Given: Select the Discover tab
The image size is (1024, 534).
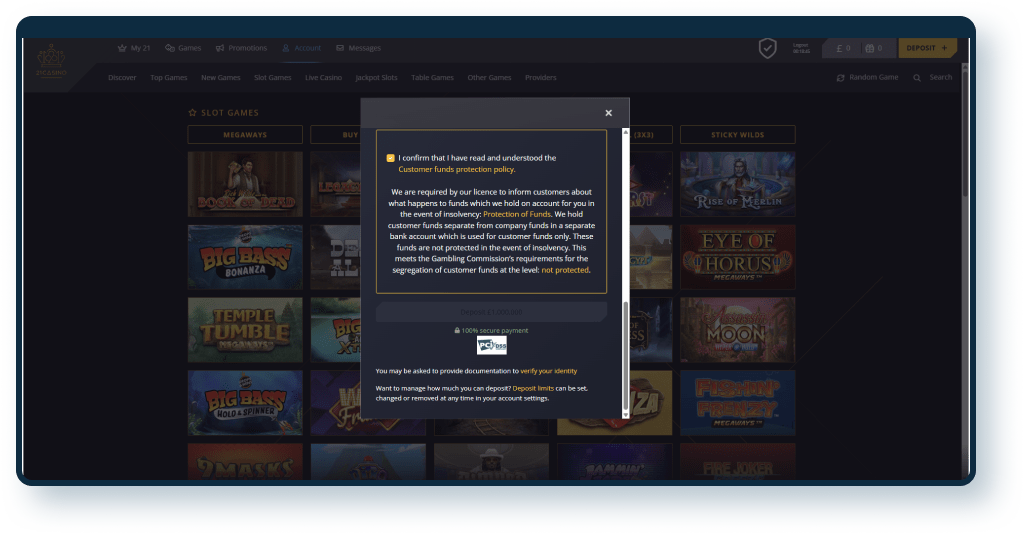Looking at the screenshot, I should click(x=122, y=78).
